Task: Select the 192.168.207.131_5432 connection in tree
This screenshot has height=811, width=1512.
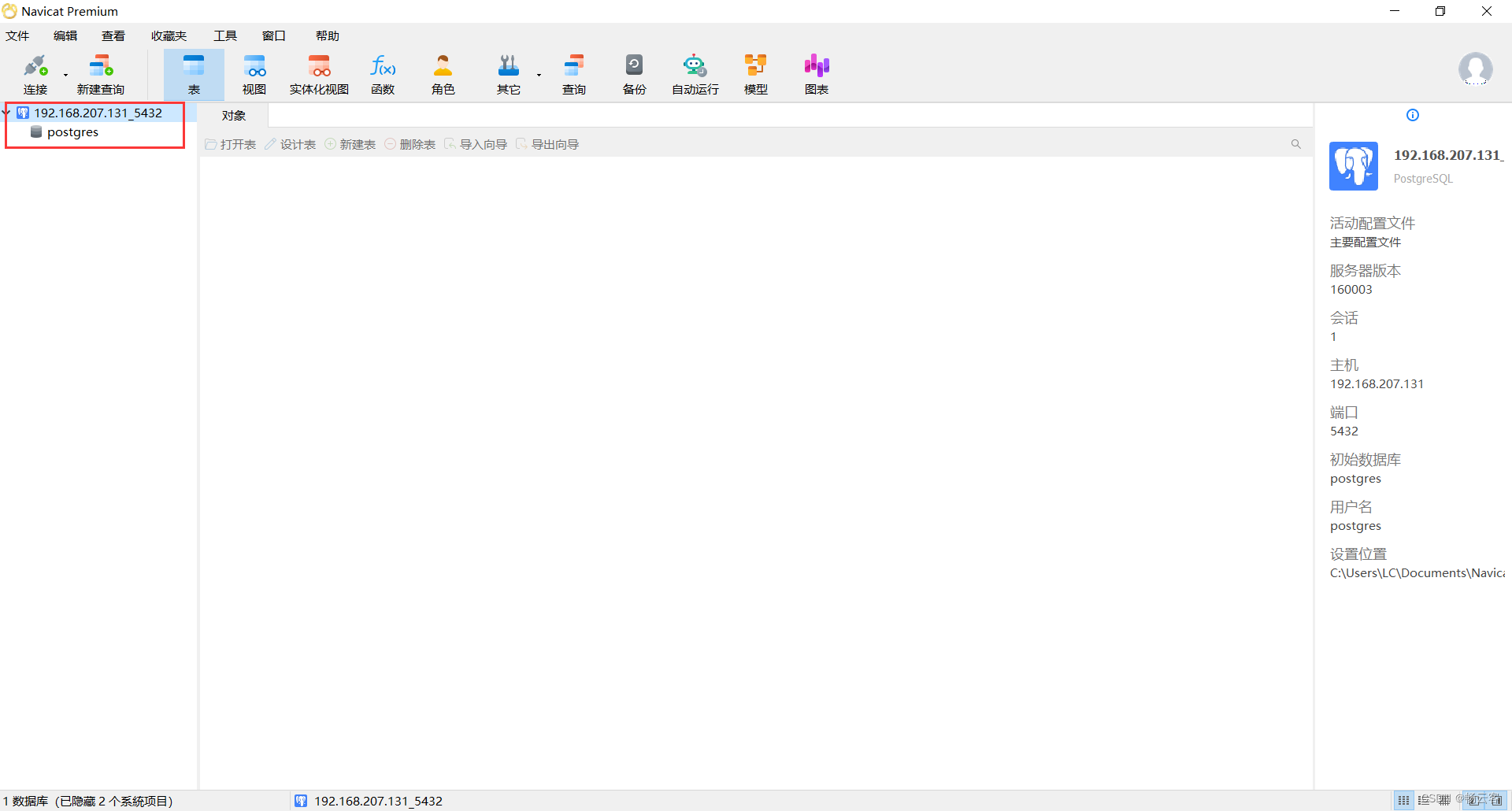Action: click(x=98, y=113)
